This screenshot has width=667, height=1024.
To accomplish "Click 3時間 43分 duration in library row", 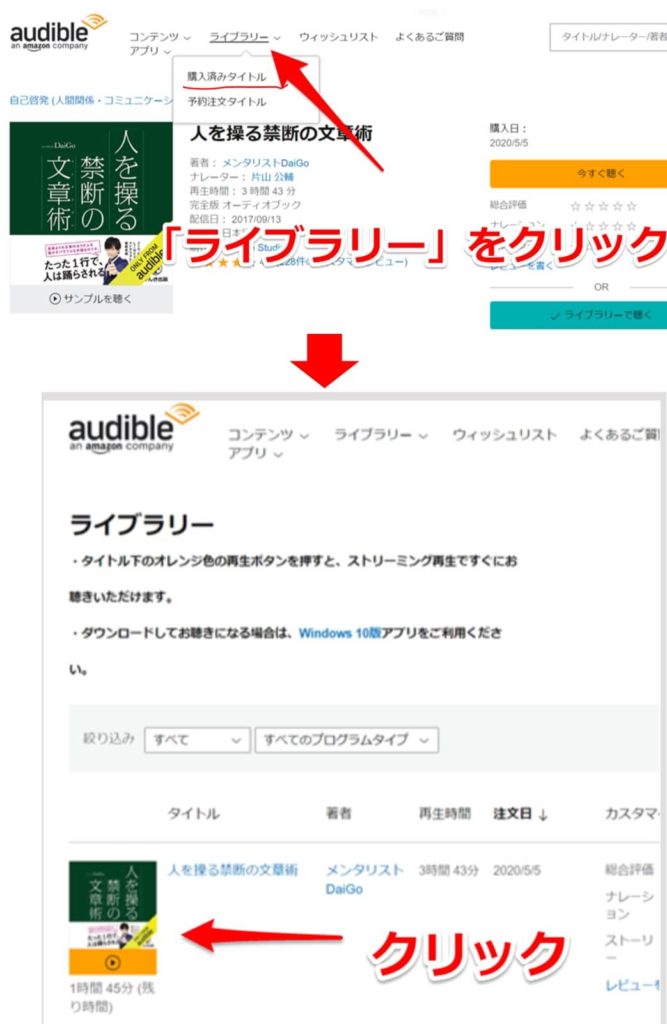I will pyautogui.click(x=448, y=871).
